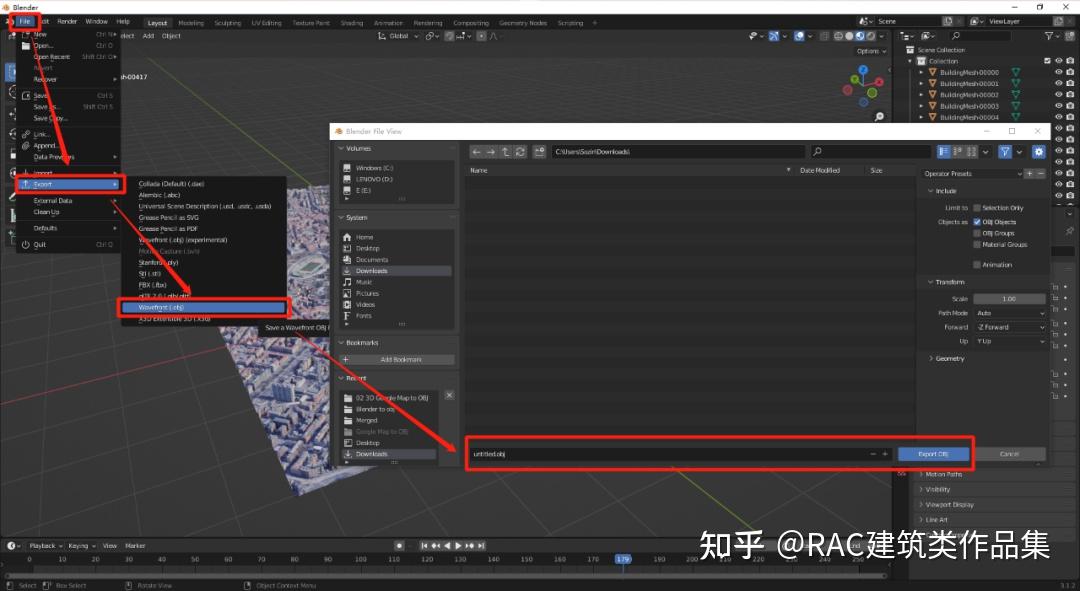This screenshot has width=1080, height=591.
Task: Open outliner filter funnel
Action: 1048,36
